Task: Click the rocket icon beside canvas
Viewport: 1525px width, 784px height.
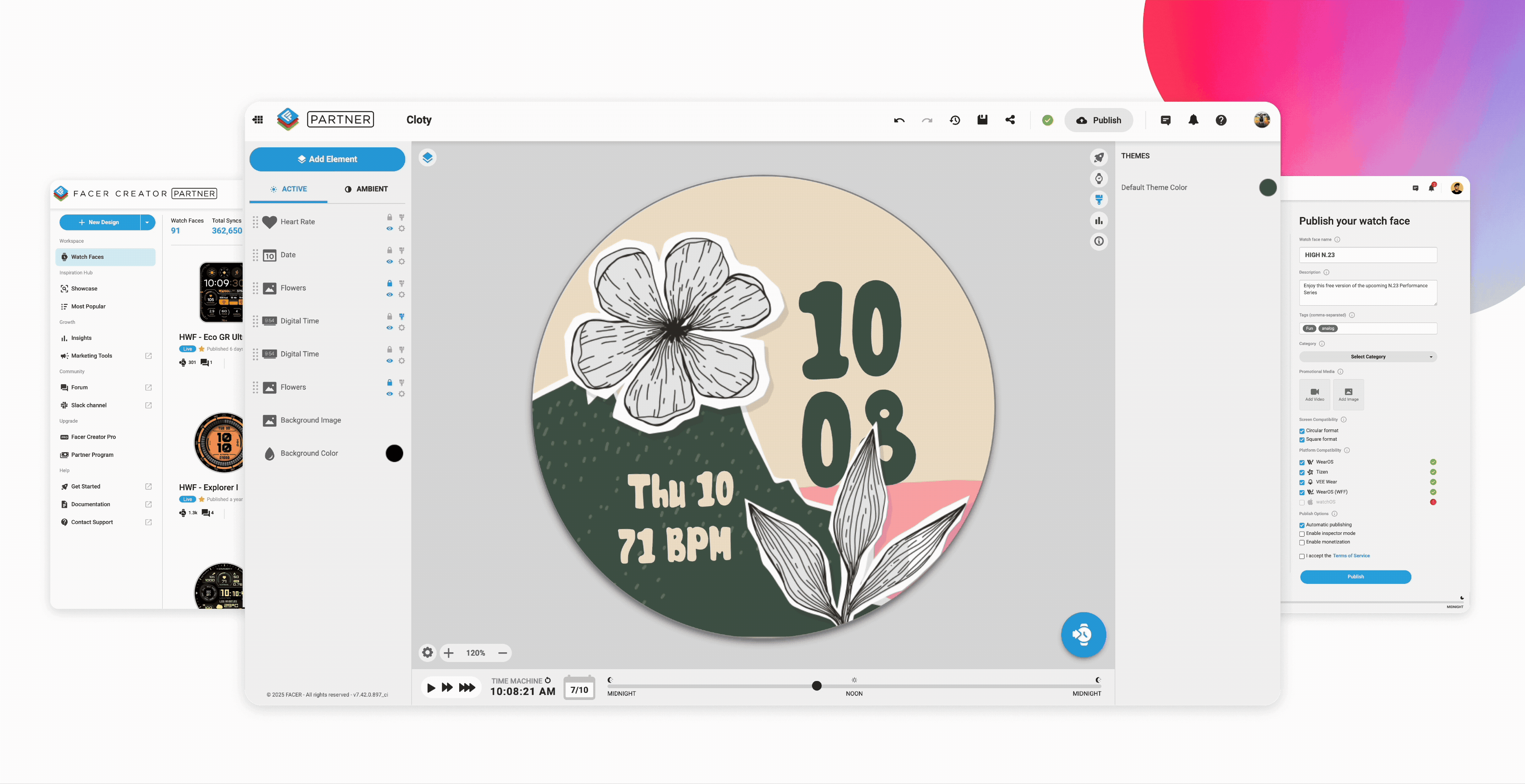Action: pyautogui.click(x=1099, y=157)
